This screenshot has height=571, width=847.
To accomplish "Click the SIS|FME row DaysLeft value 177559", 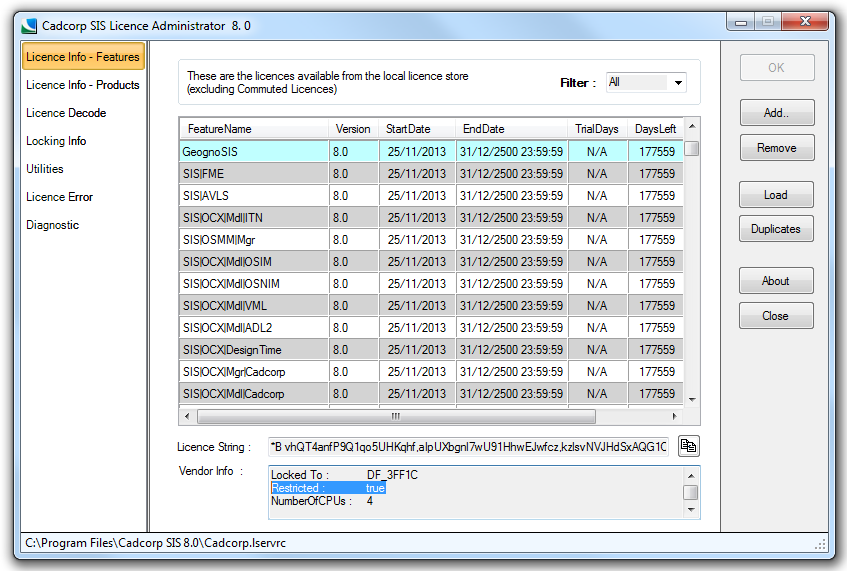I will [657, 174].
